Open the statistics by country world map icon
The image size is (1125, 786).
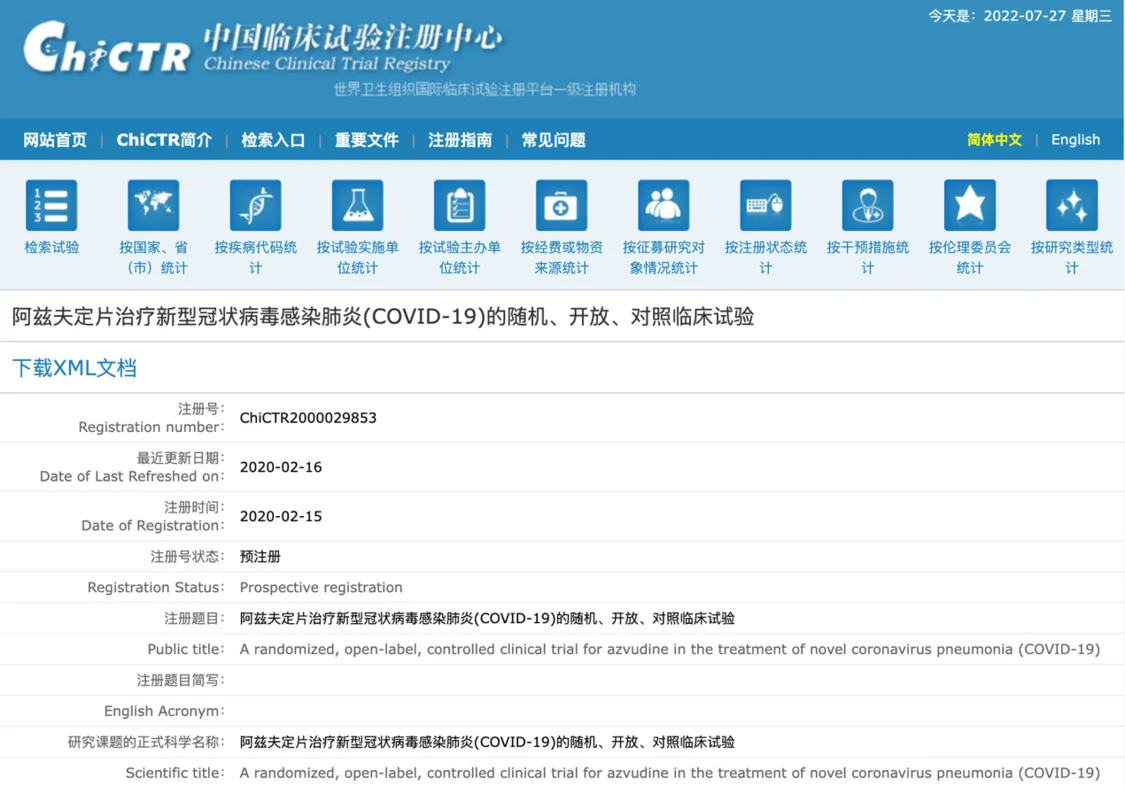tap(153, 206)
